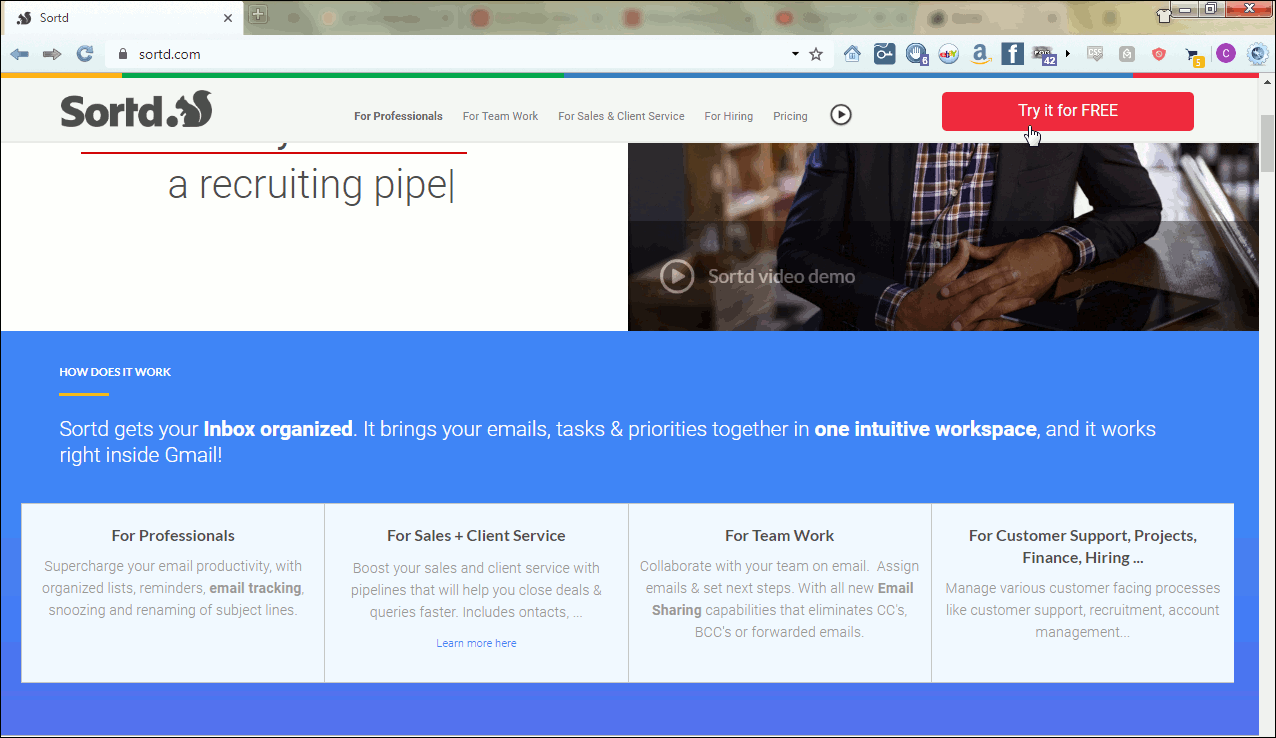Click the Sortd squirrel logo
The width and height of the screenshot is (1276, 738).
[136, 109]
